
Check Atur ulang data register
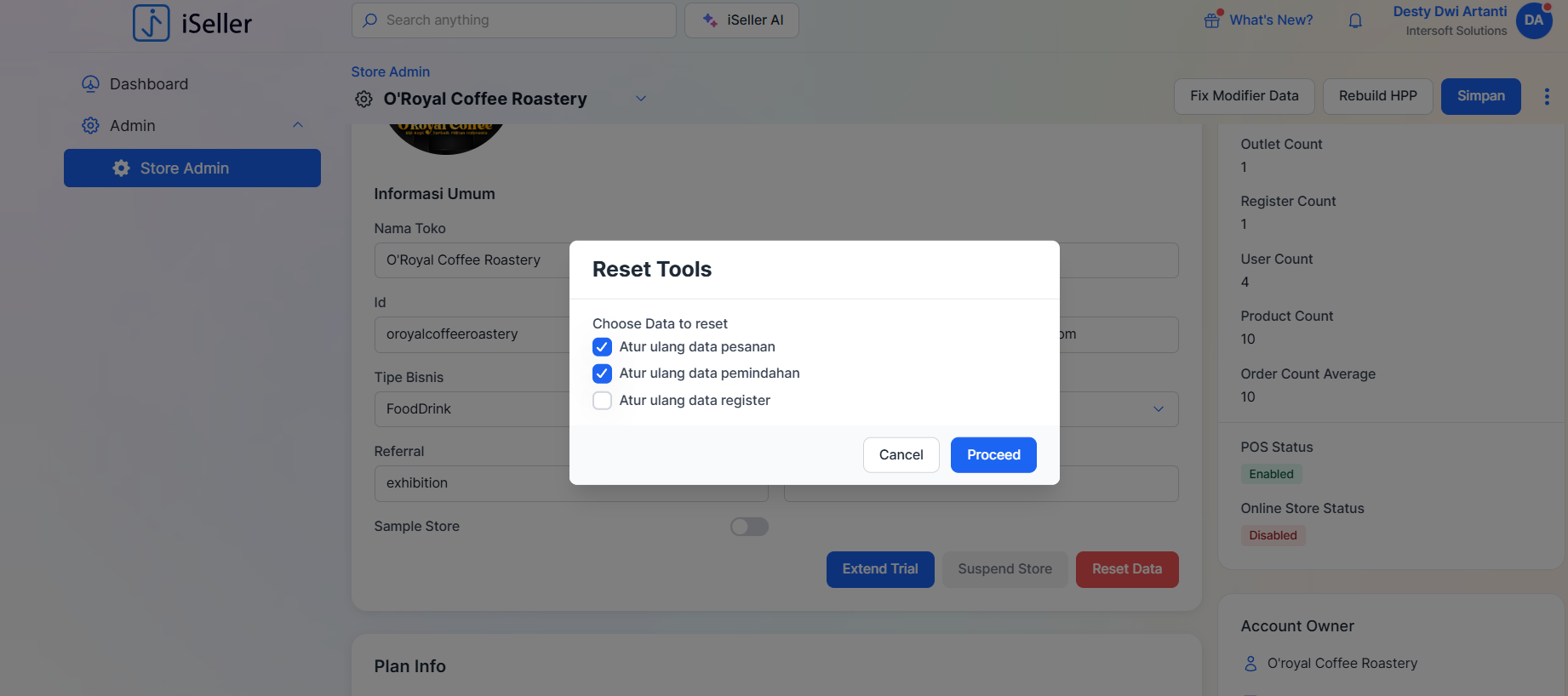point(602,401)
